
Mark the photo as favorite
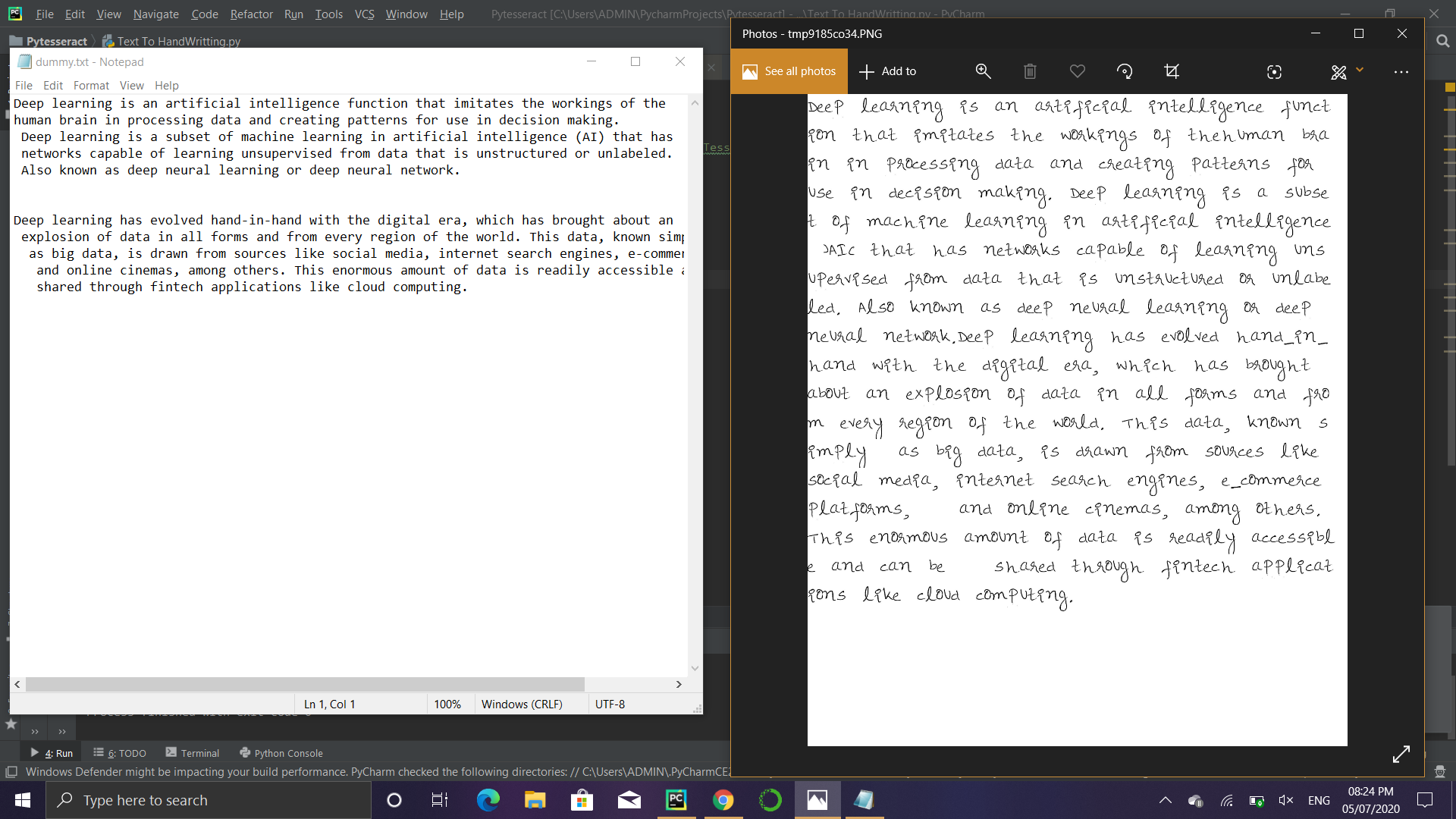pos(1077,71)
